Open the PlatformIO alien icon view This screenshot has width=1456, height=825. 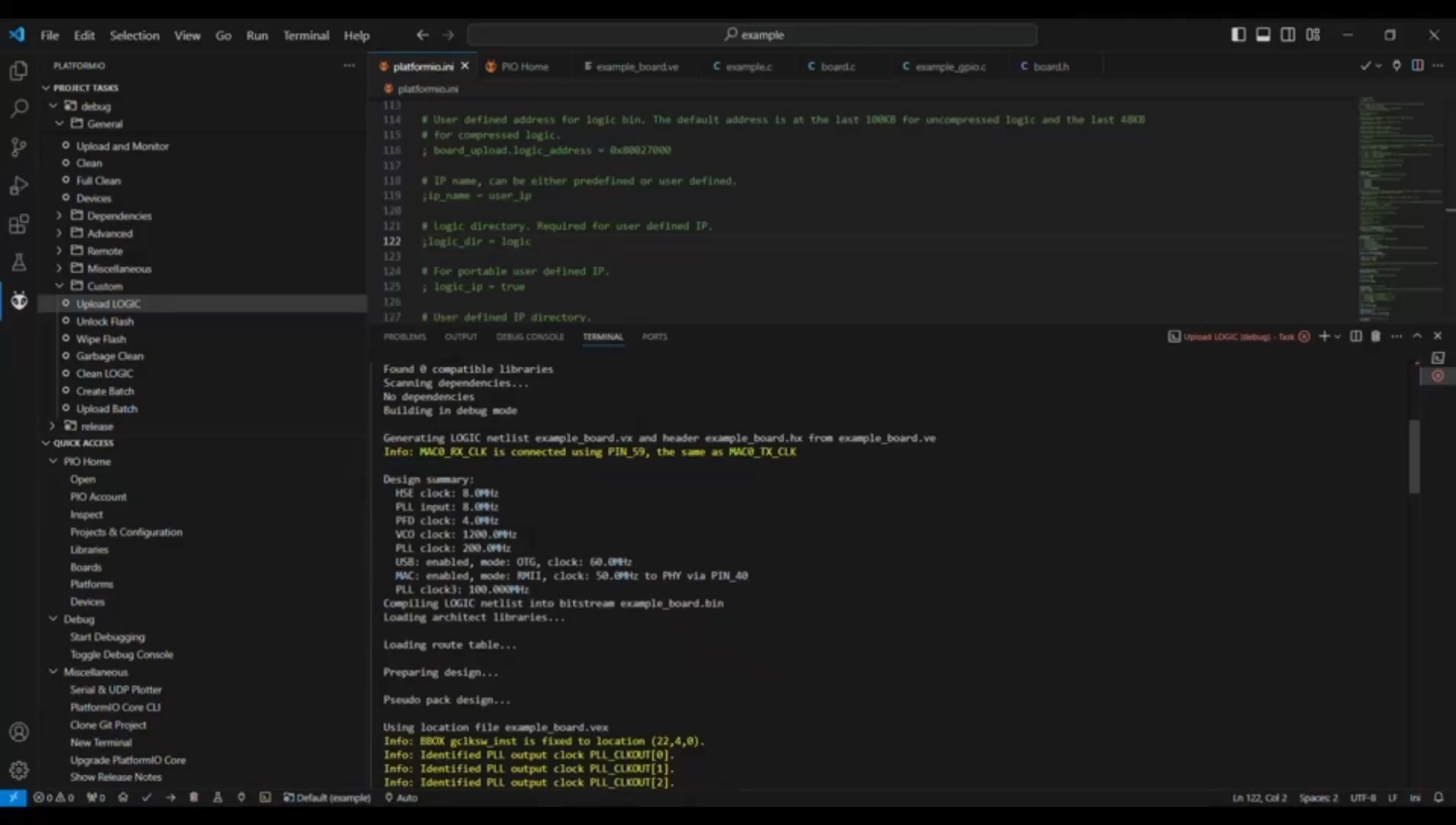pos(18,300)
